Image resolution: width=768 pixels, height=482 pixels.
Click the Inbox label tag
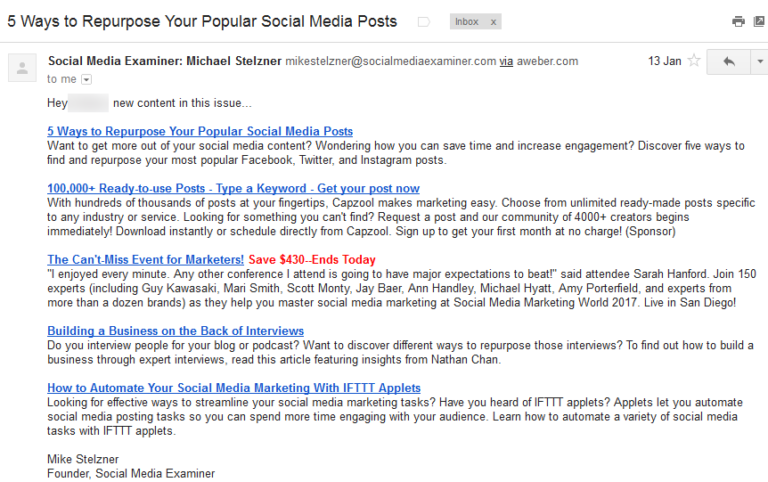tap(466, 22)
